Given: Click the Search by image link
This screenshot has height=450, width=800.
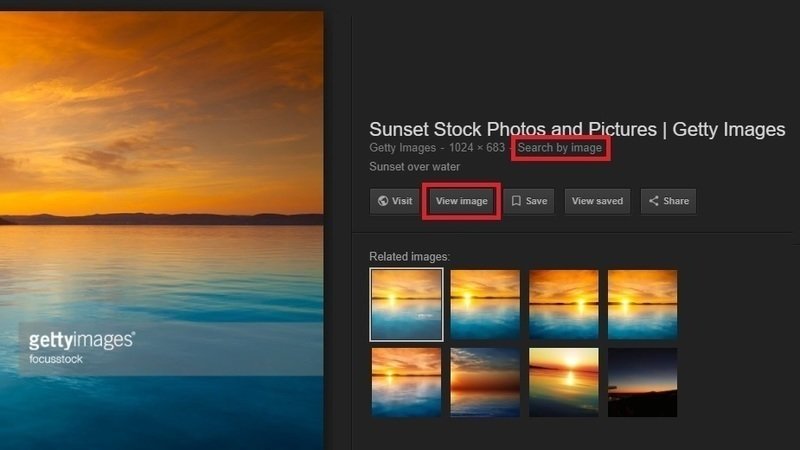Looking at the screenshot, I should 560,148.
